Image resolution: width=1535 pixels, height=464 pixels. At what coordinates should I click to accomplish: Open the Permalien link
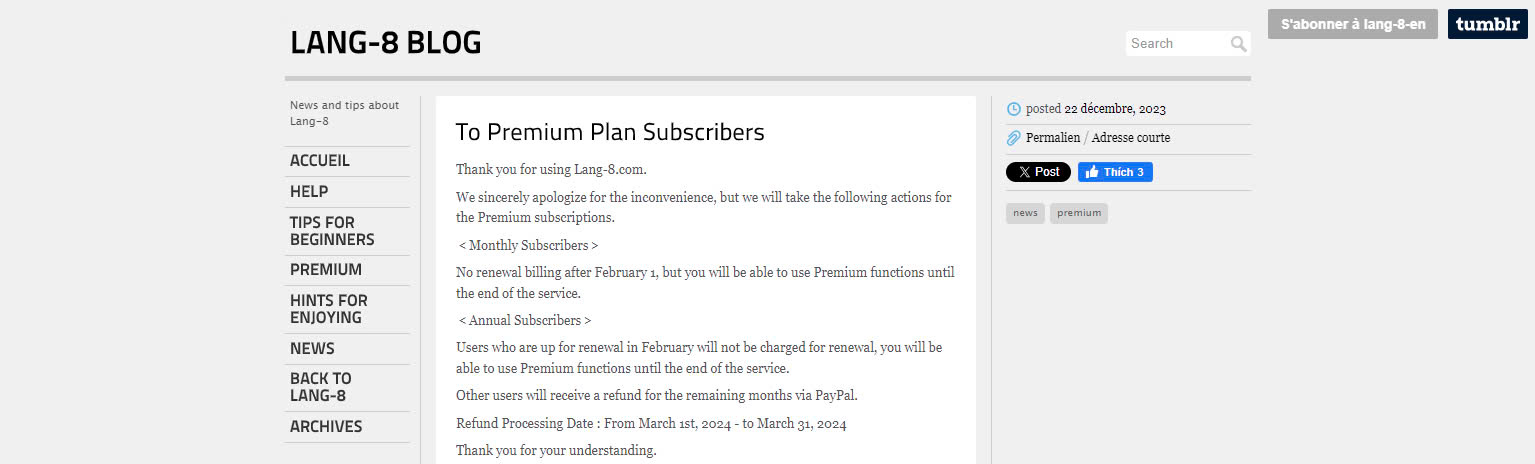1053,138
